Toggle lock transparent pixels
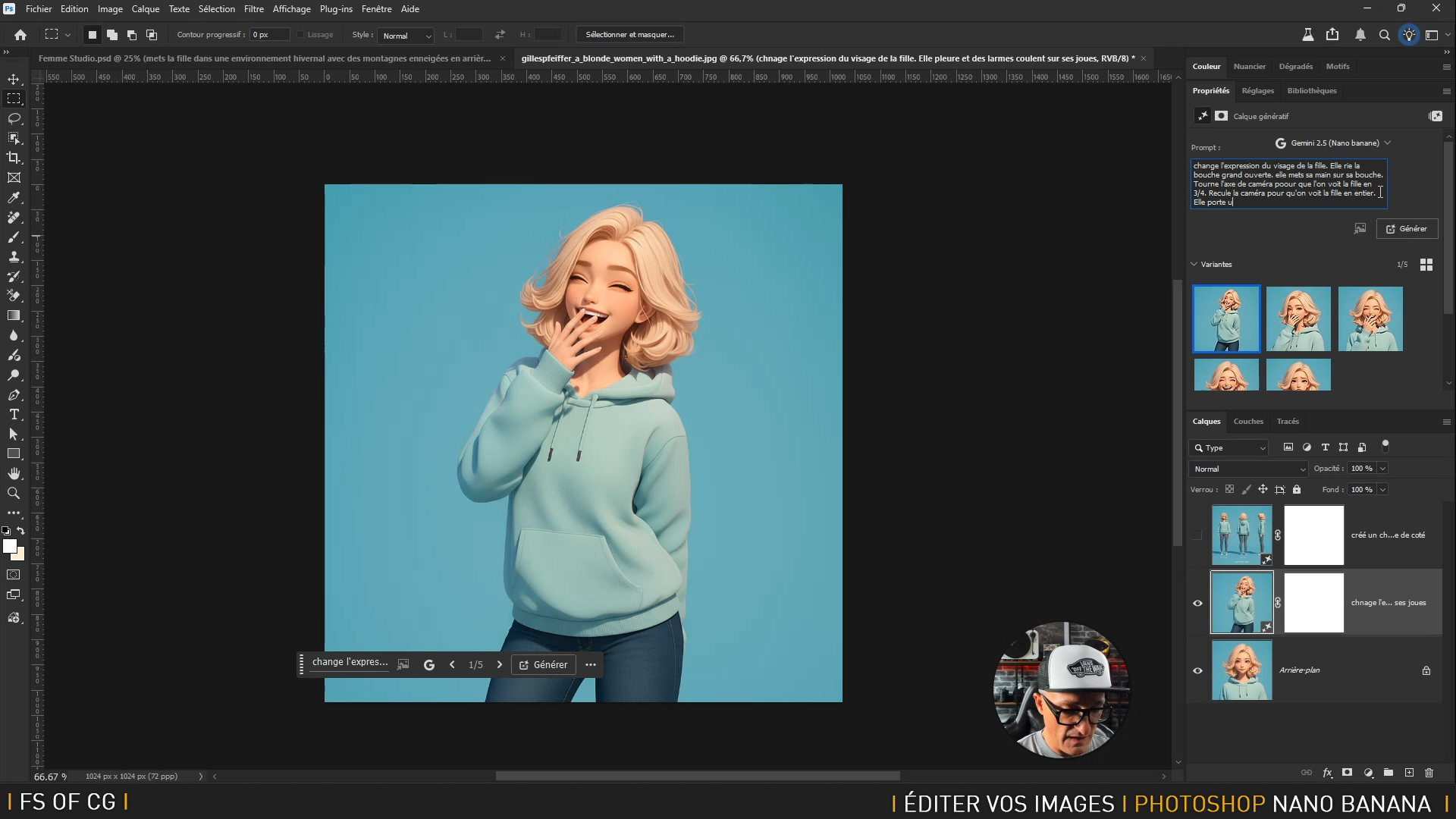The image size is (1456, 819). click(x=1229, y=489)
